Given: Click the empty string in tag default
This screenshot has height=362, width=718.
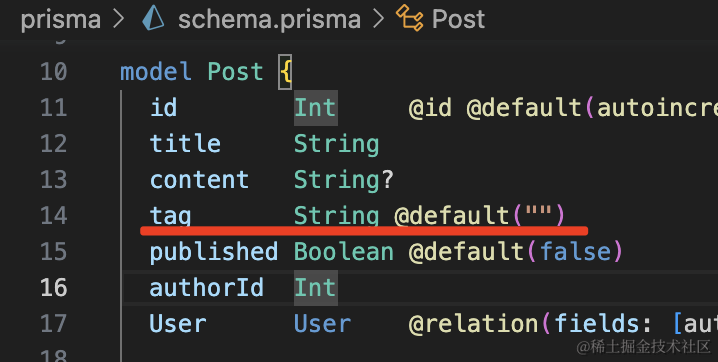Looking at the screenshot, I should (538, 215).
